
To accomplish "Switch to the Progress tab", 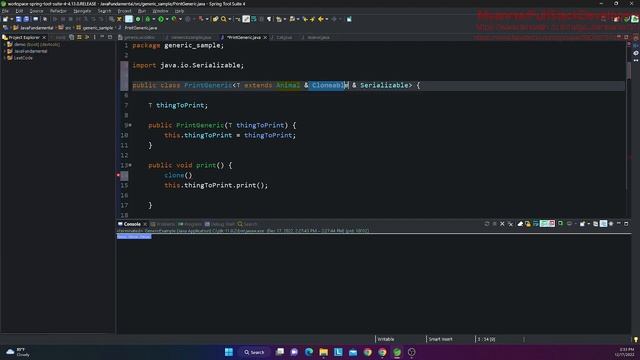I will point(190,224).
